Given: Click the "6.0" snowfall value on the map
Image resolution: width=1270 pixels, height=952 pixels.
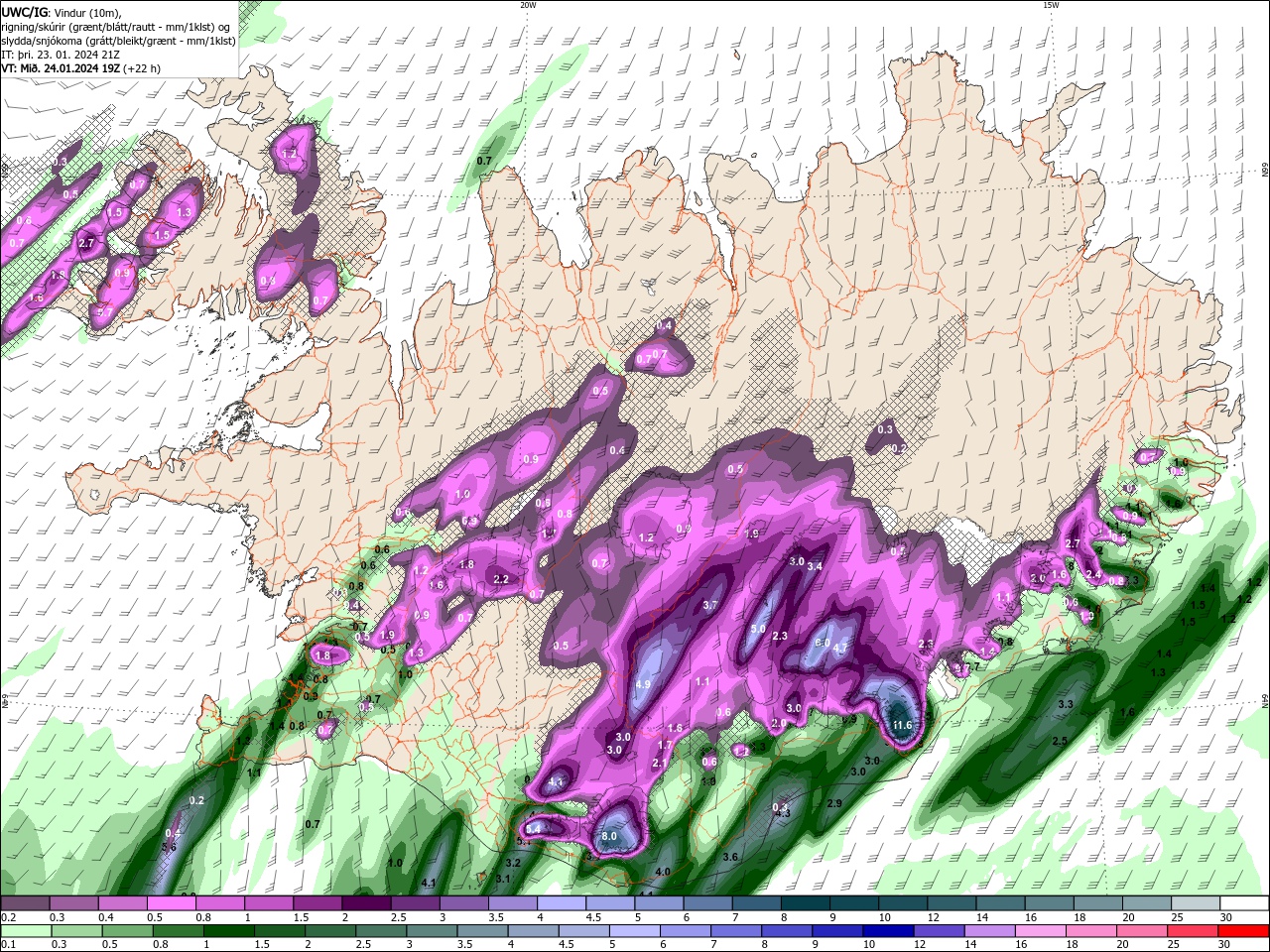Looking at the screenshot, I should coord(822,643).
